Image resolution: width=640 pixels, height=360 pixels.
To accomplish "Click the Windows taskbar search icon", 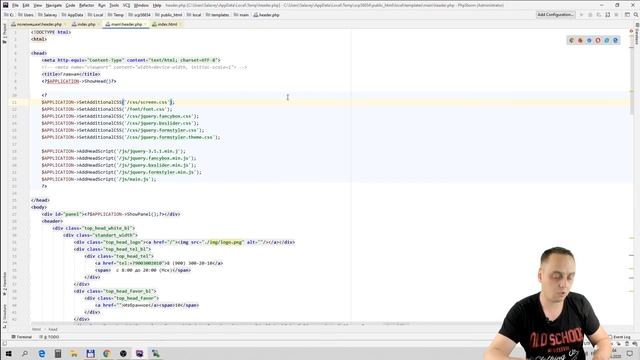I will (x=24, y=353).
